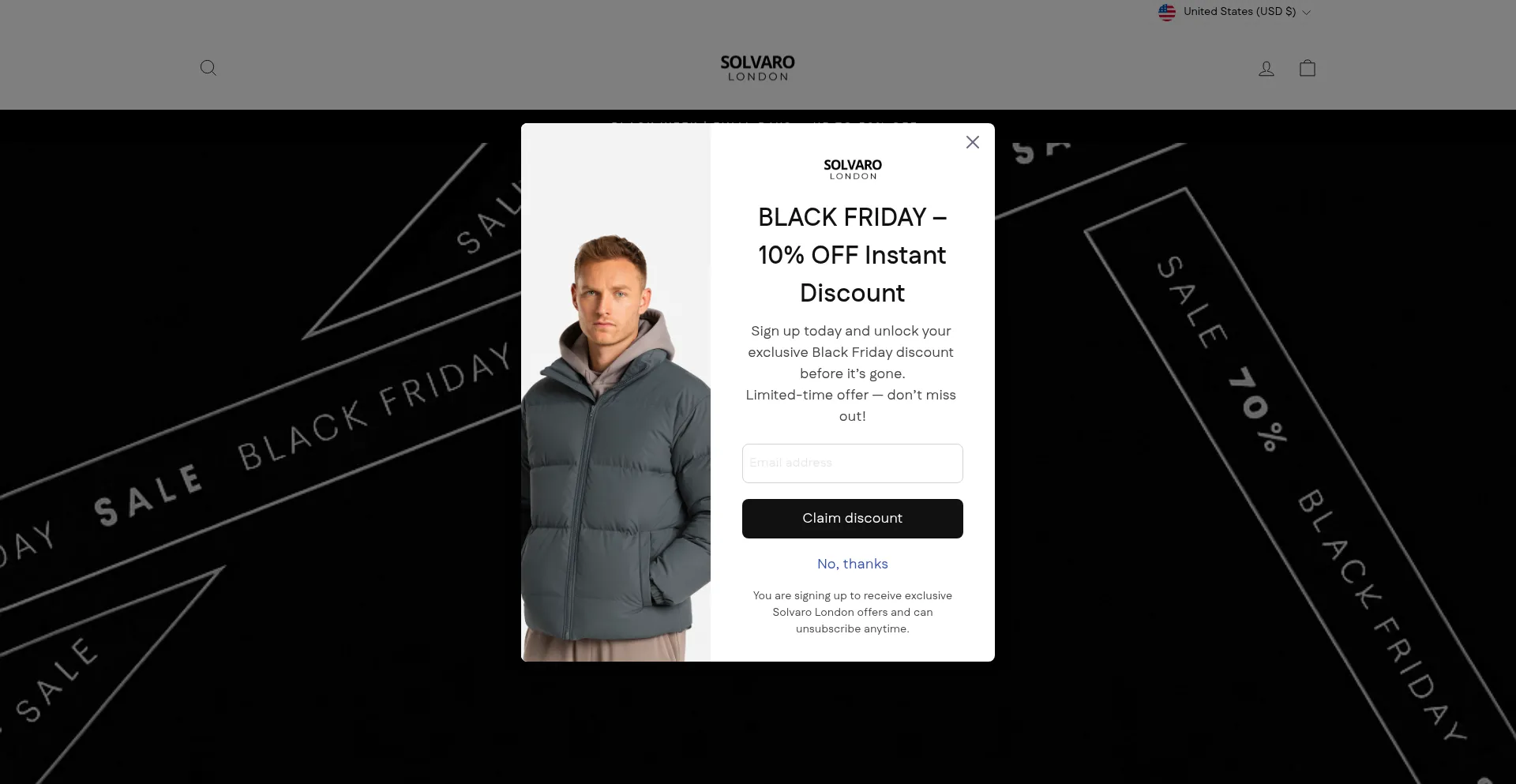The width and height of the screenshot is (1516, 784).
Task: Open the shopping bag cart icon
Action: (1308, 68)
